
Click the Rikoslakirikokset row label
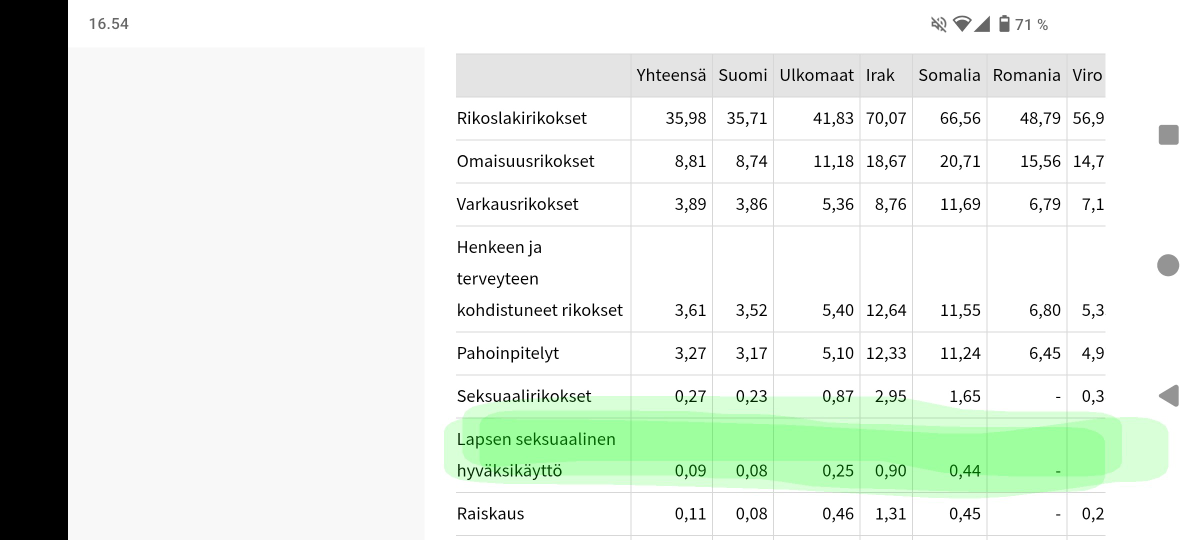click(x=522, y=118)
